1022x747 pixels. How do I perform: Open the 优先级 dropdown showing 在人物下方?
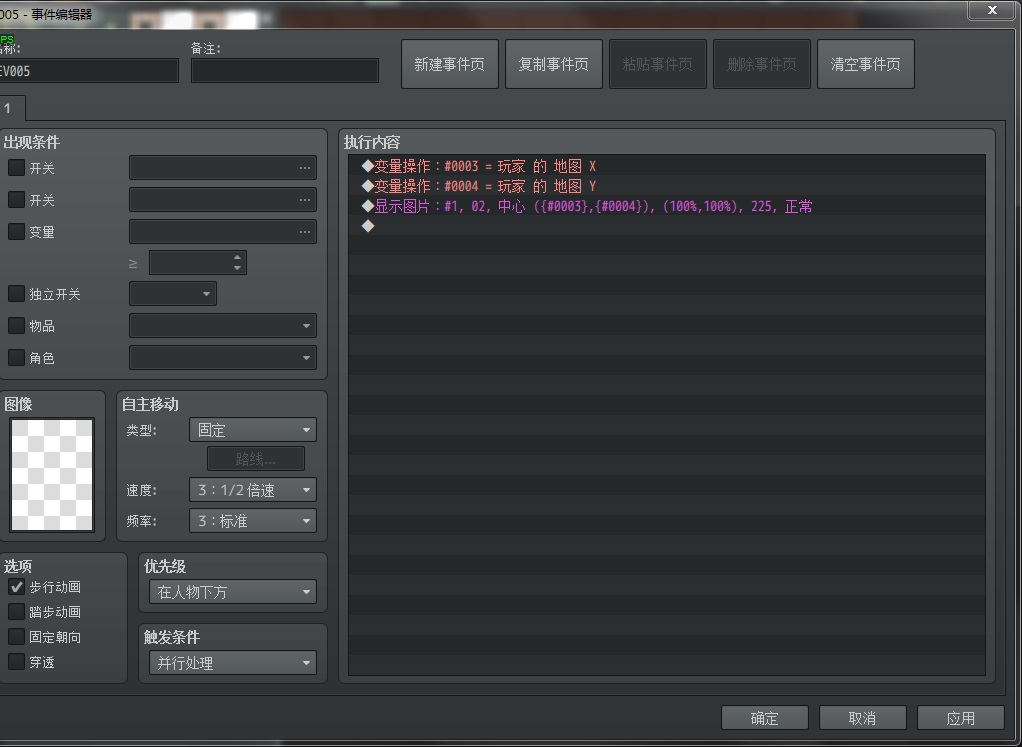(233, 592)
